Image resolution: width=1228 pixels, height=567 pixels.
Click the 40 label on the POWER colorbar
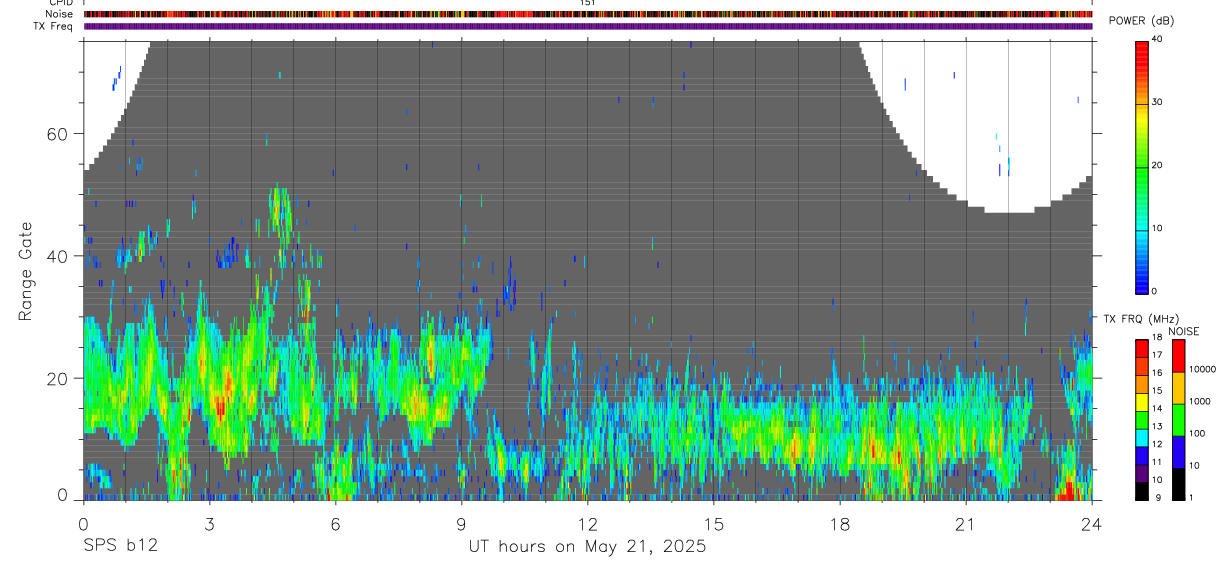1157,39
